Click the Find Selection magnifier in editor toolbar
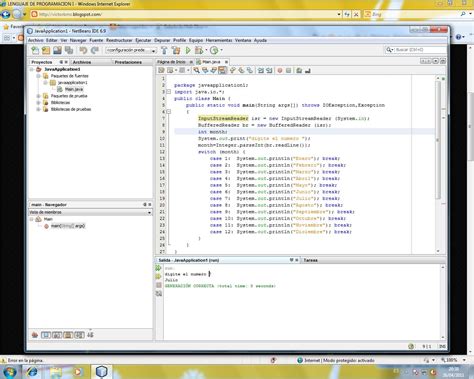Screen dimensions: 474x379 tap(196, 70)
